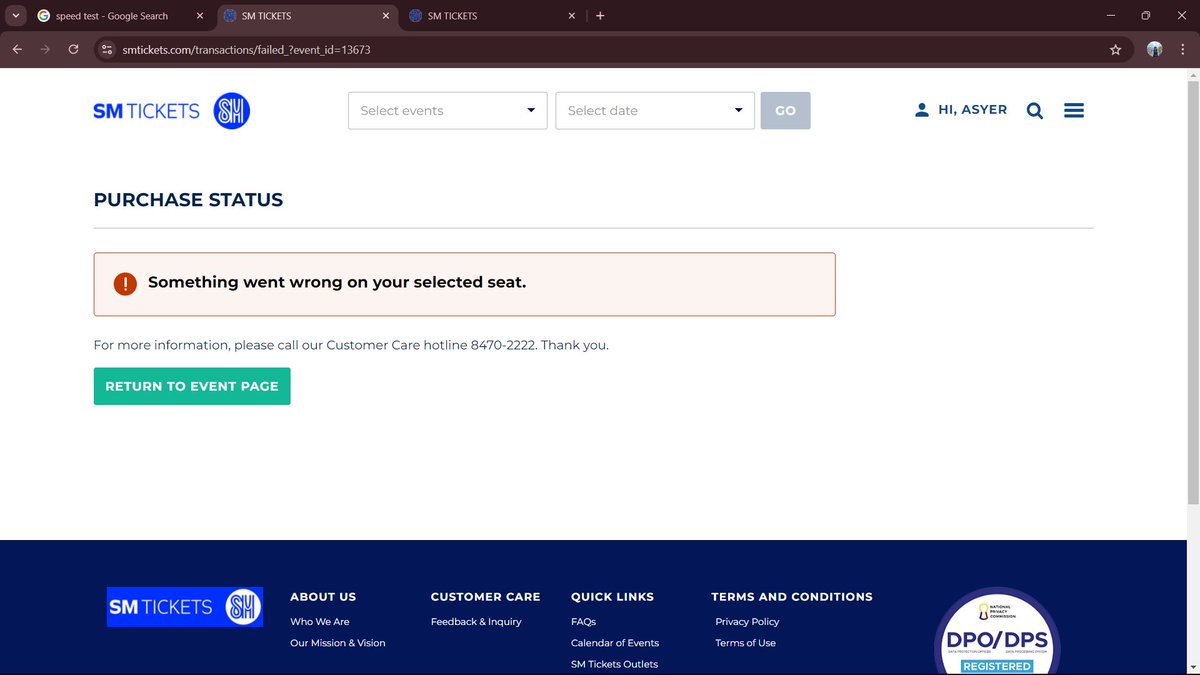Click the CUSTOMER CARE footer heading
This screenshot has width=1200, height=675.
tap(485, 597)
